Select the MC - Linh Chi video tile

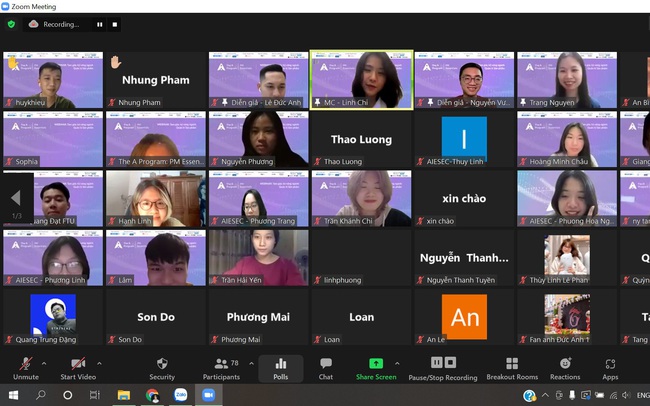coord(361,80)
